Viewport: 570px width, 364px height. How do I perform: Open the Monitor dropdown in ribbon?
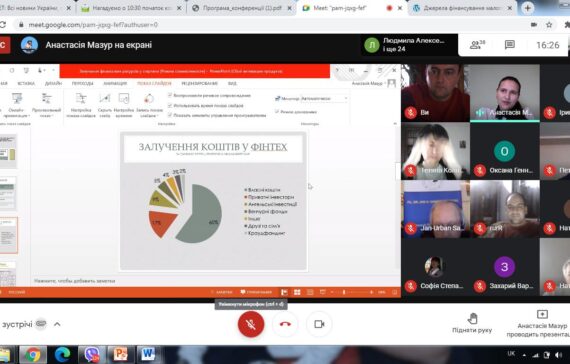coord(325,99)
